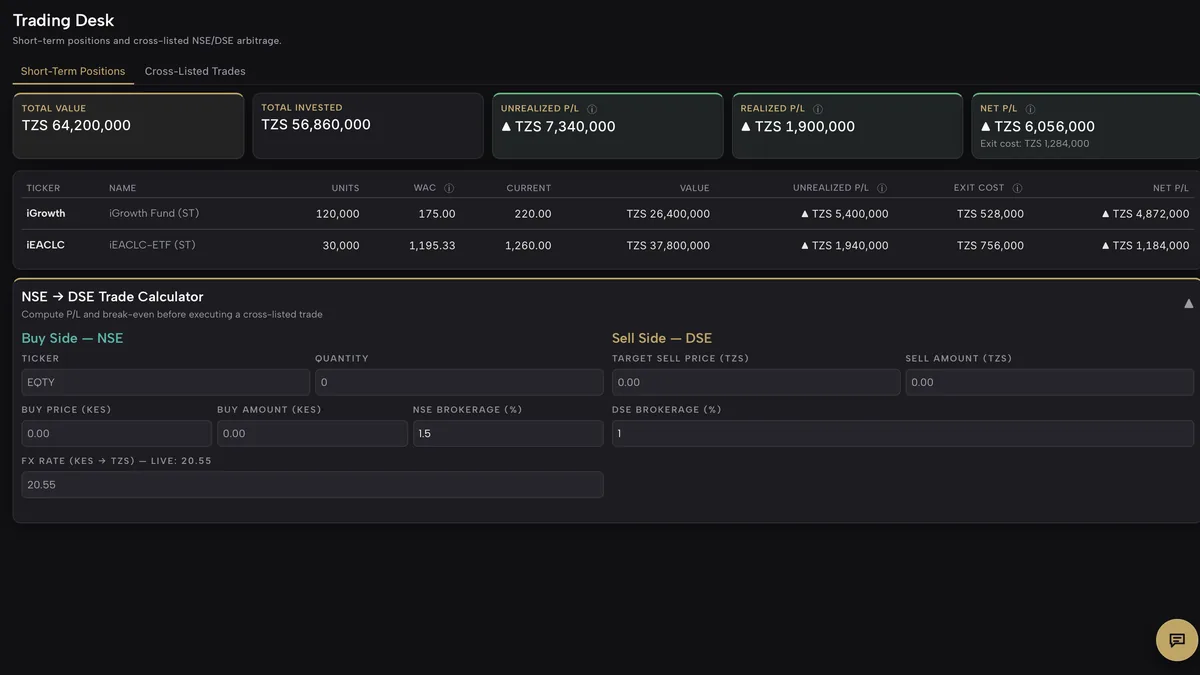Click the Total Invested card amount
This screenshot has width=1200, height=675.
pyautogui.click(x=316, y=125)
